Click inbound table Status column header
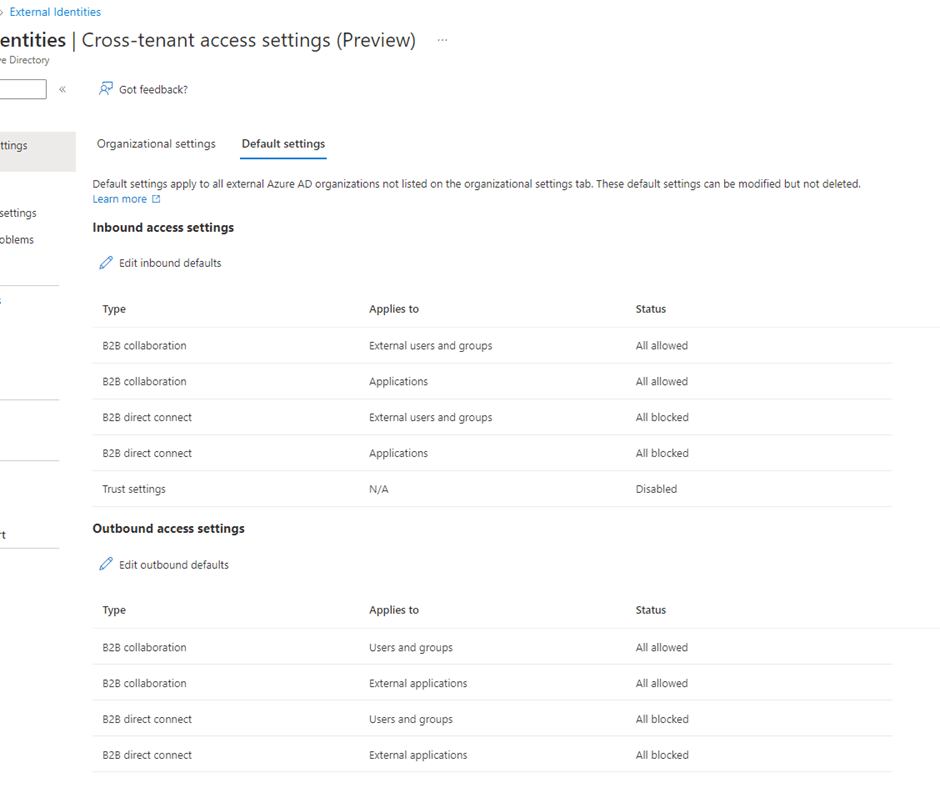940x798 pixels. coord(650,309)
